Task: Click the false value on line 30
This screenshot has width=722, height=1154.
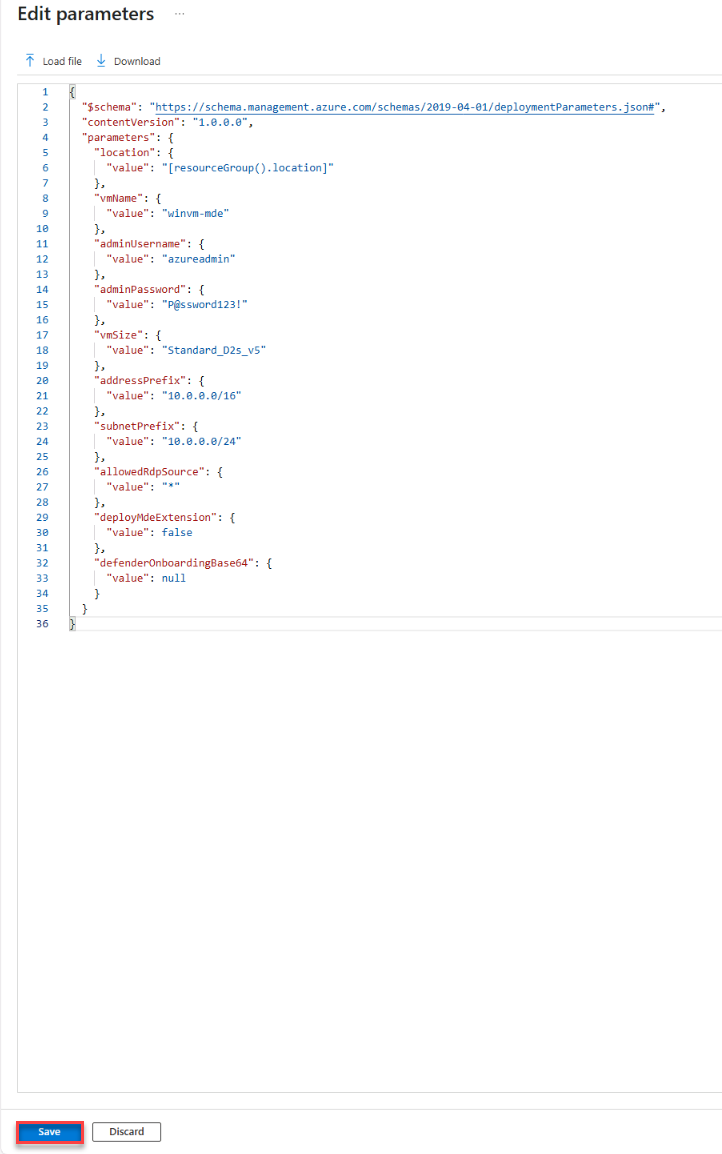Action: click(177, 533)
